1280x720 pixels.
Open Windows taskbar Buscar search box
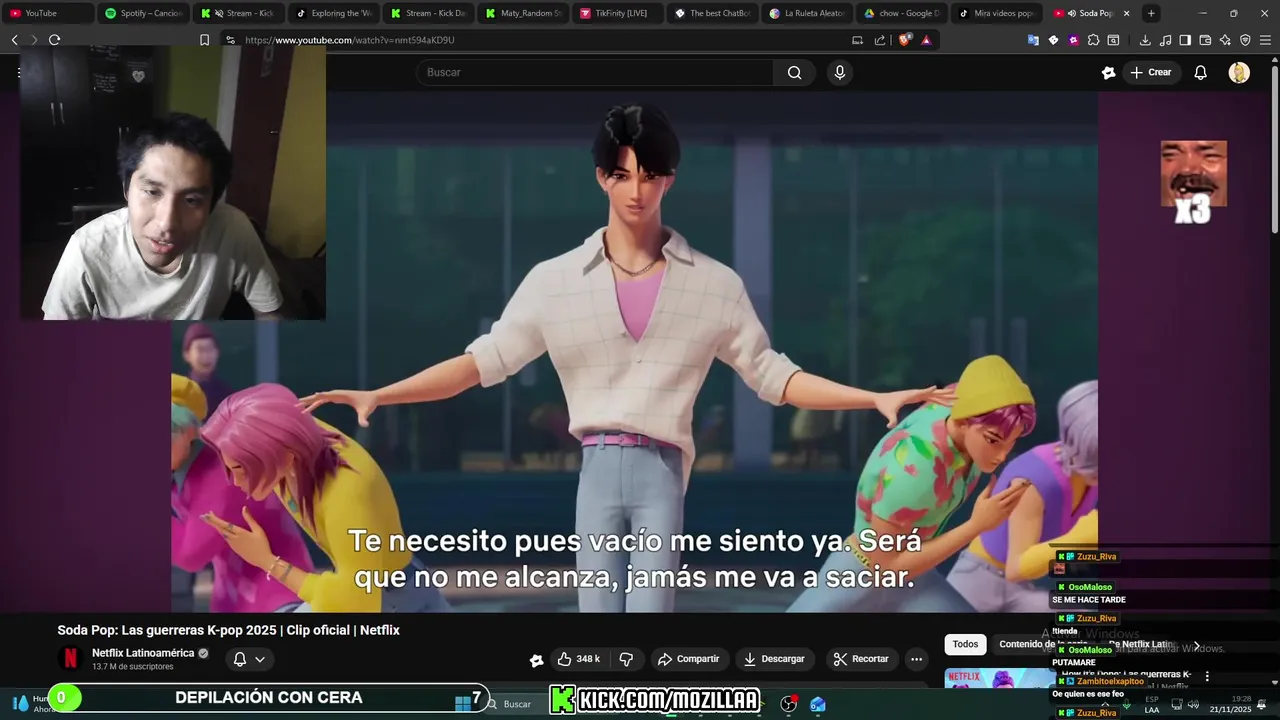tap(517, 704)
